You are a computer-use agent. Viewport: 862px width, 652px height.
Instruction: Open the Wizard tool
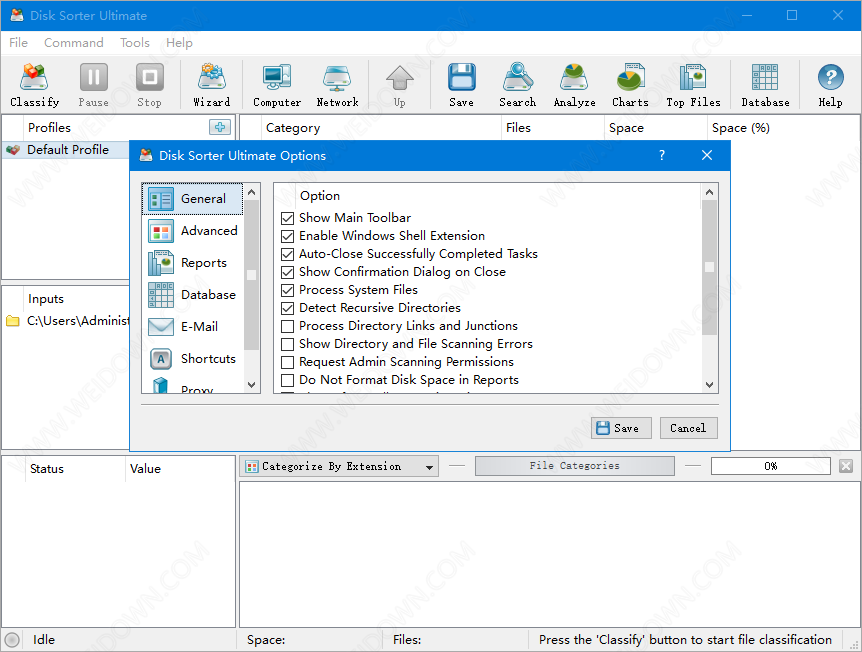[212, 85]
